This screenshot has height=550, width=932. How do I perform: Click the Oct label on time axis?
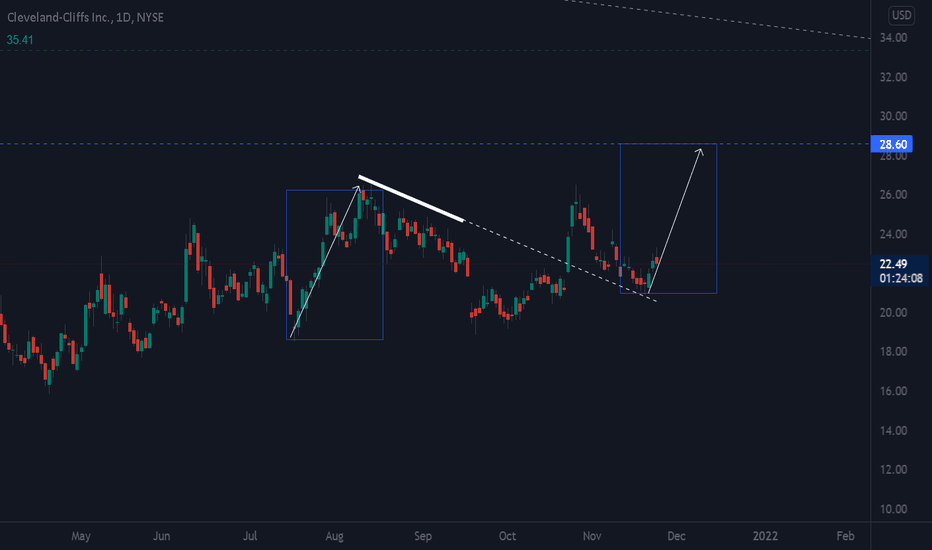(507, 536)
